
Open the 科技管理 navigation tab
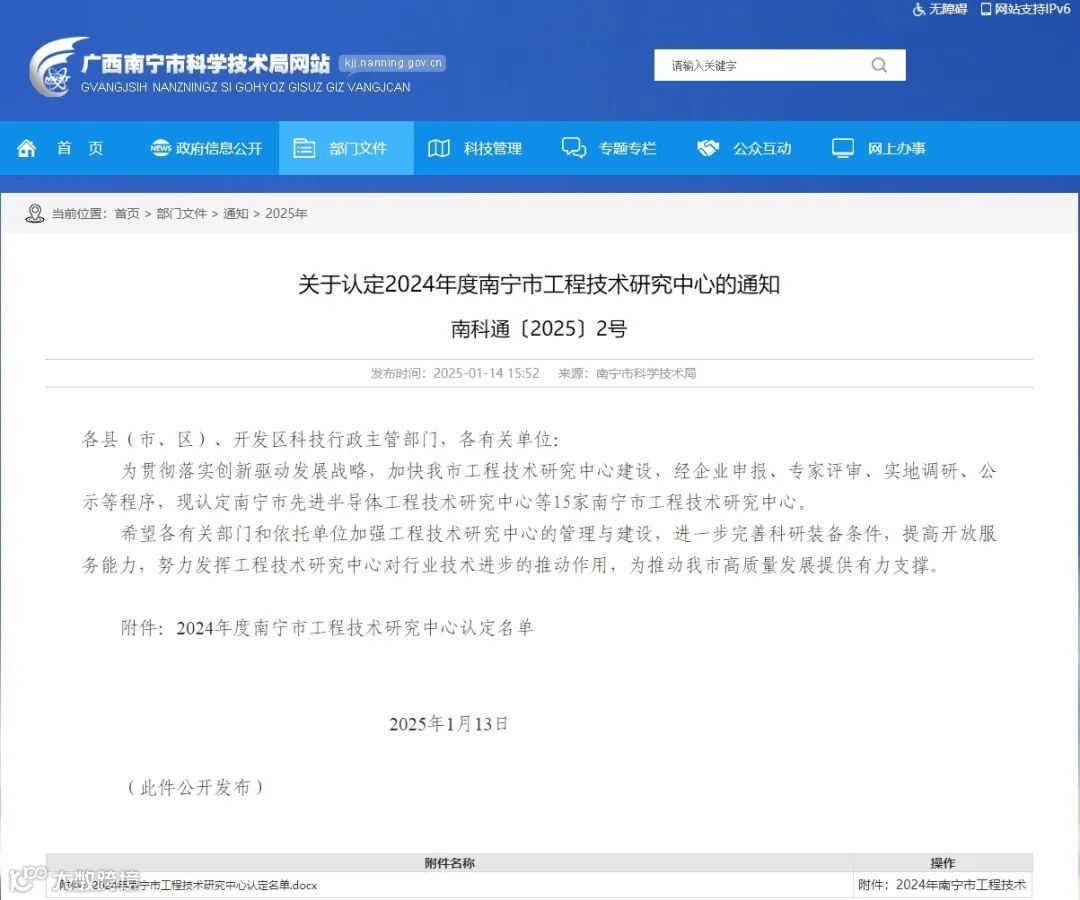click(492, 148)
